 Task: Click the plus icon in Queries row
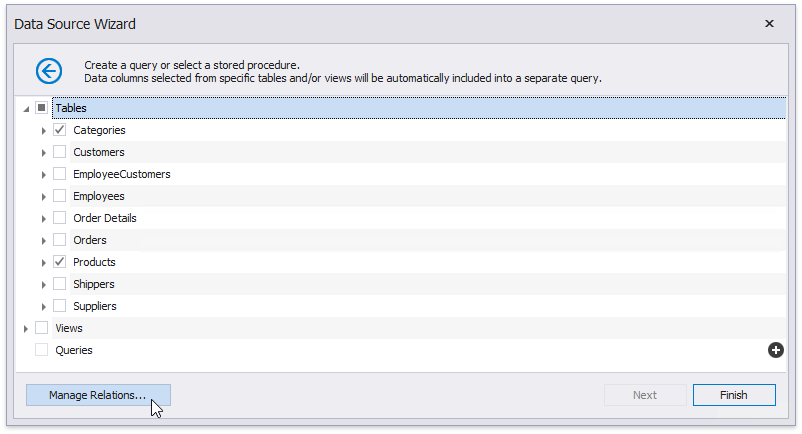(x=775, y=350)
